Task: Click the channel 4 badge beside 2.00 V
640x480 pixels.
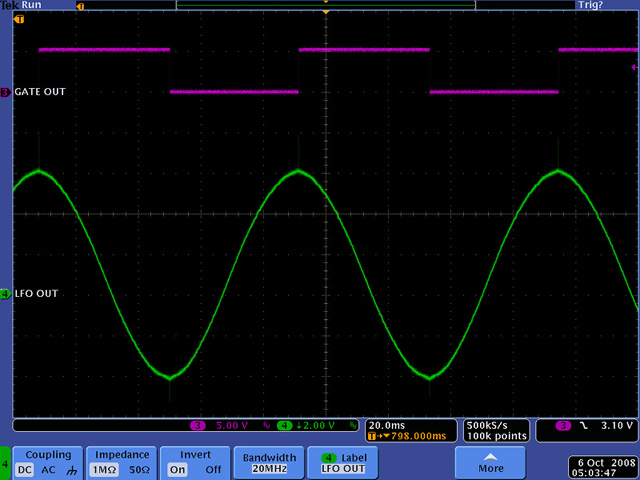Action: click(x=284, y=426)
